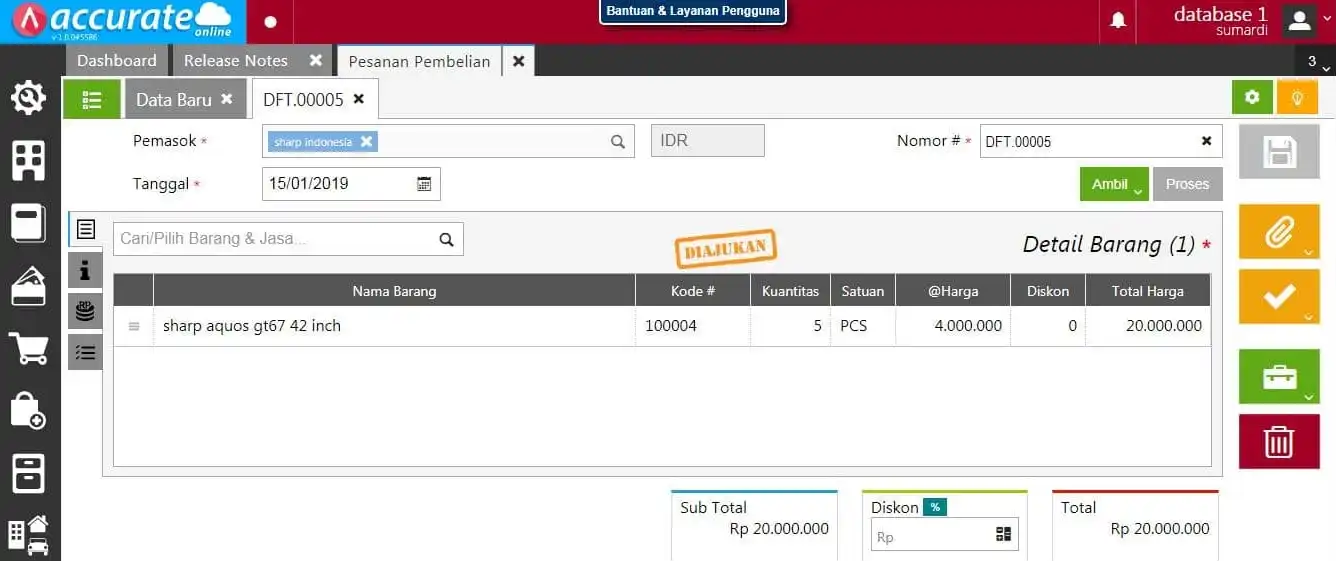
Task: Remove the sharp indonesia supplier tag
Action: 366,142
